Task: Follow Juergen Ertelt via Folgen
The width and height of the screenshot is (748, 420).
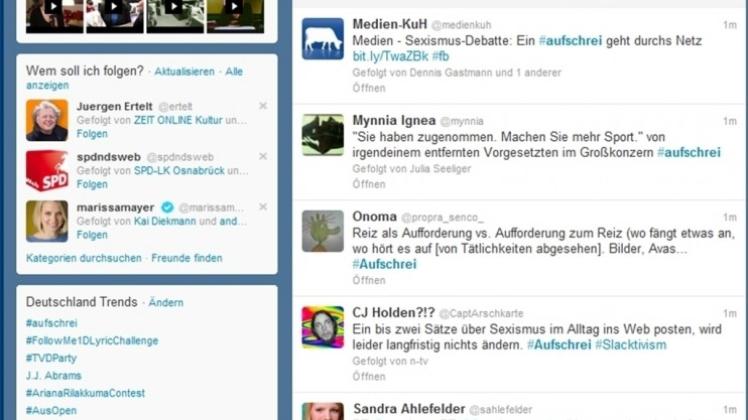Action: tap(92, 134)
